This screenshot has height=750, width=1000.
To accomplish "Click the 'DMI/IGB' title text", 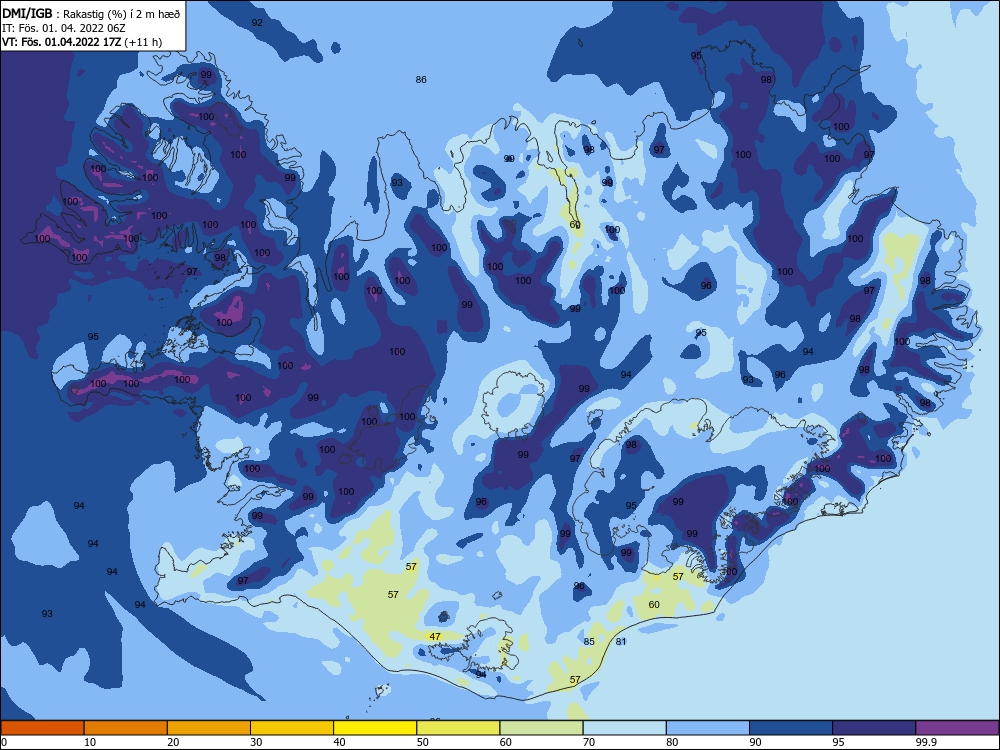I will pyautogui.click(x=27, y=14).
